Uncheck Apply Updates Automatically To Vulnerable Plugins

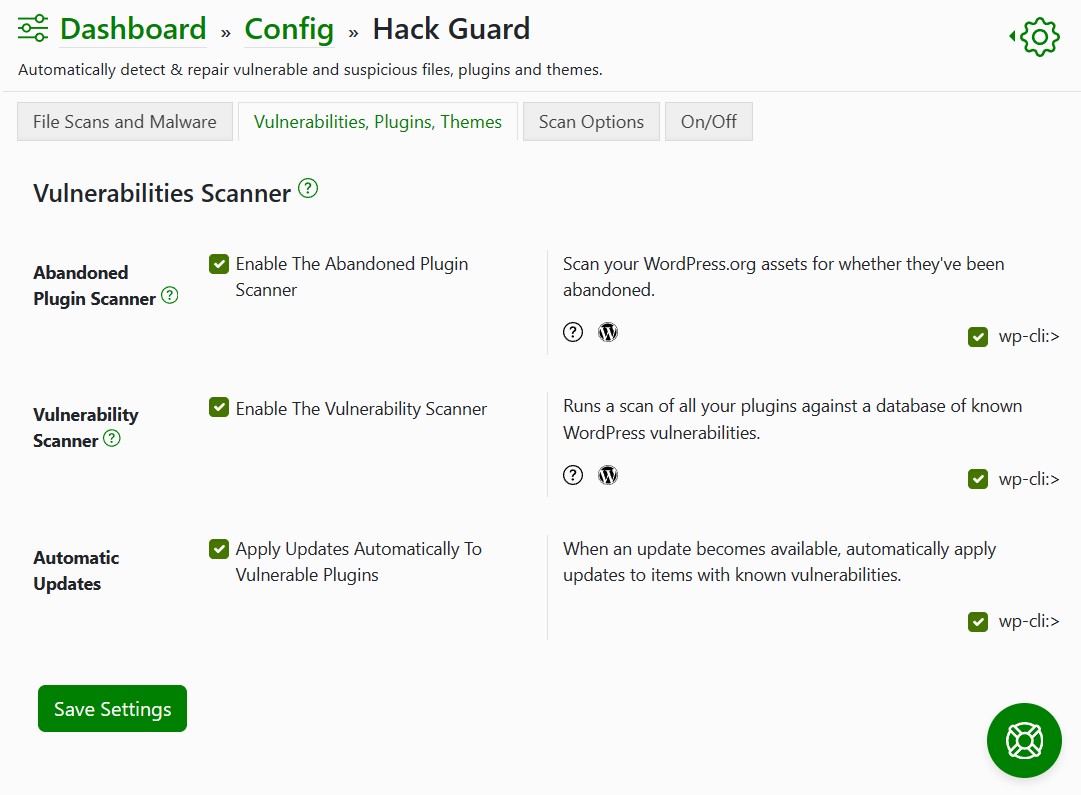click(219, 549)
